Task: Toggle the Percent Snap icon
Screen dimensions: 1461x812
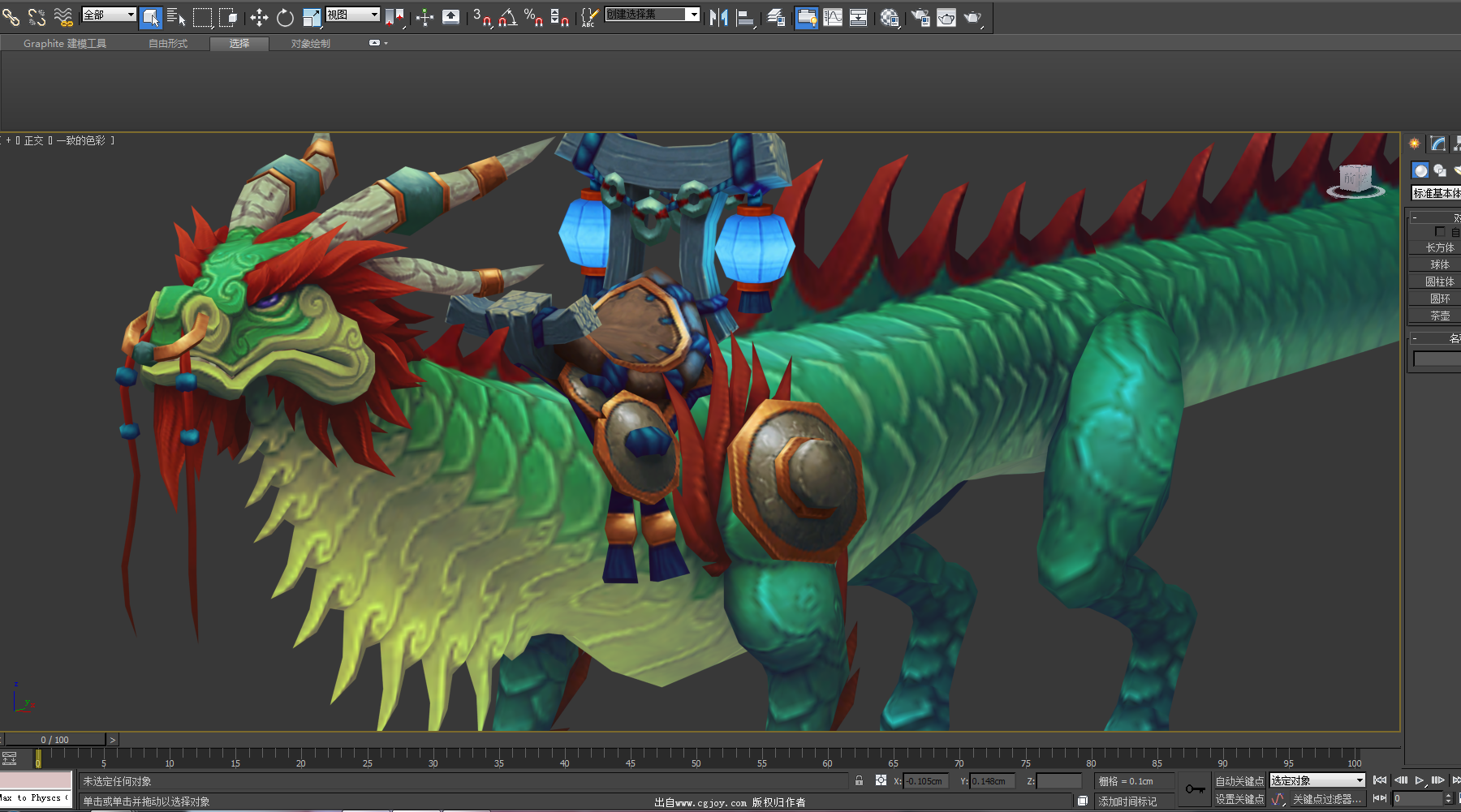Action: 533,17
